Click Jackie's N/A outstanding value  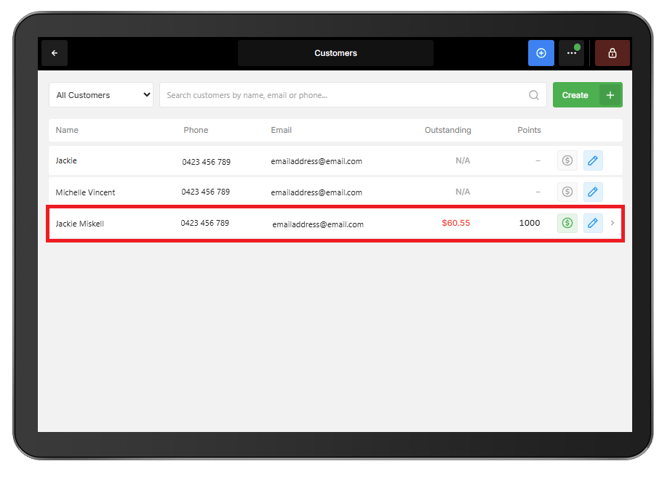(x=463, y=161)
